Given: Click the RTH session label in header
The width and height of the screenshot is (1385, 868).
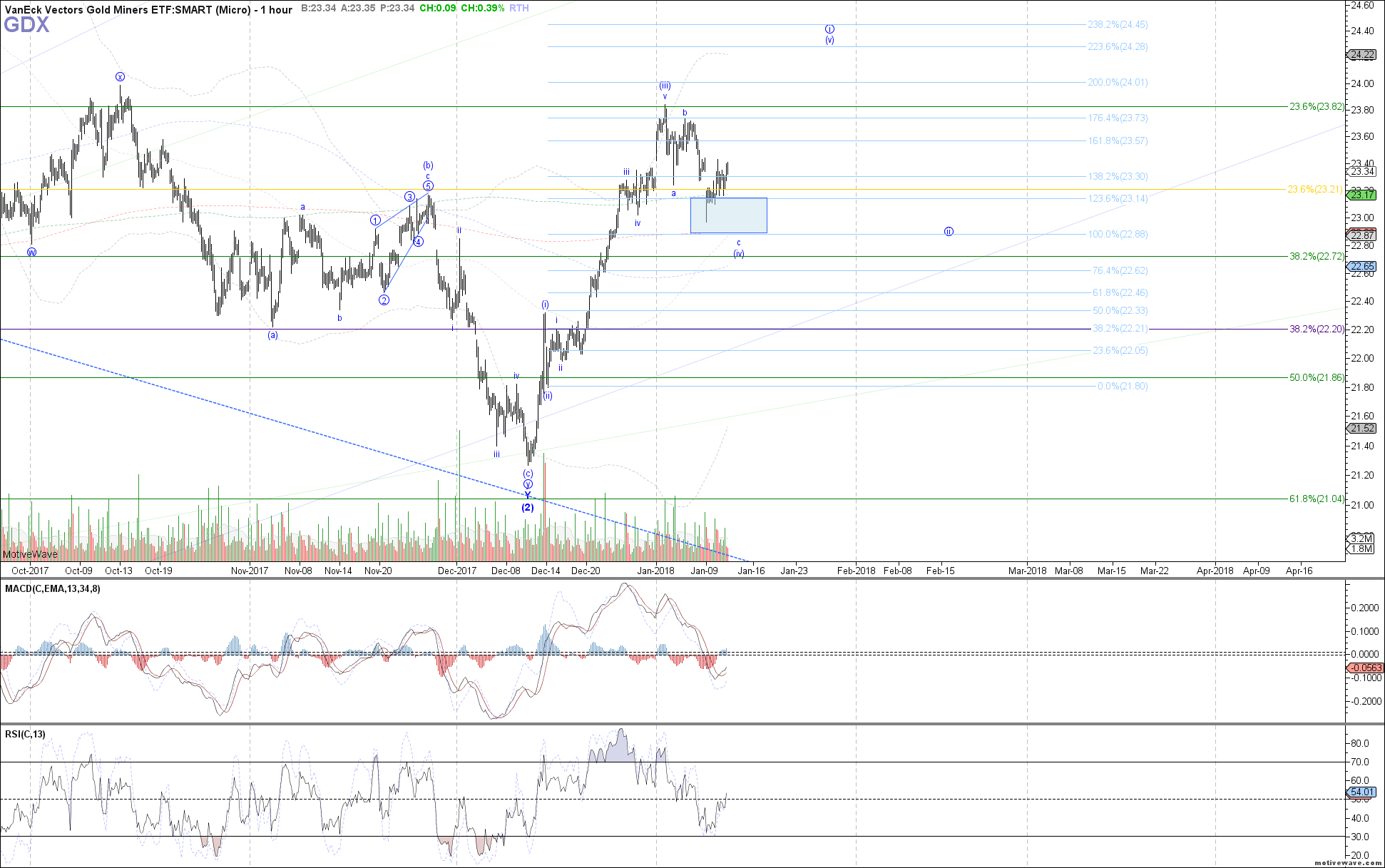Looking at the screenshot, I should (x=519, y=9).
